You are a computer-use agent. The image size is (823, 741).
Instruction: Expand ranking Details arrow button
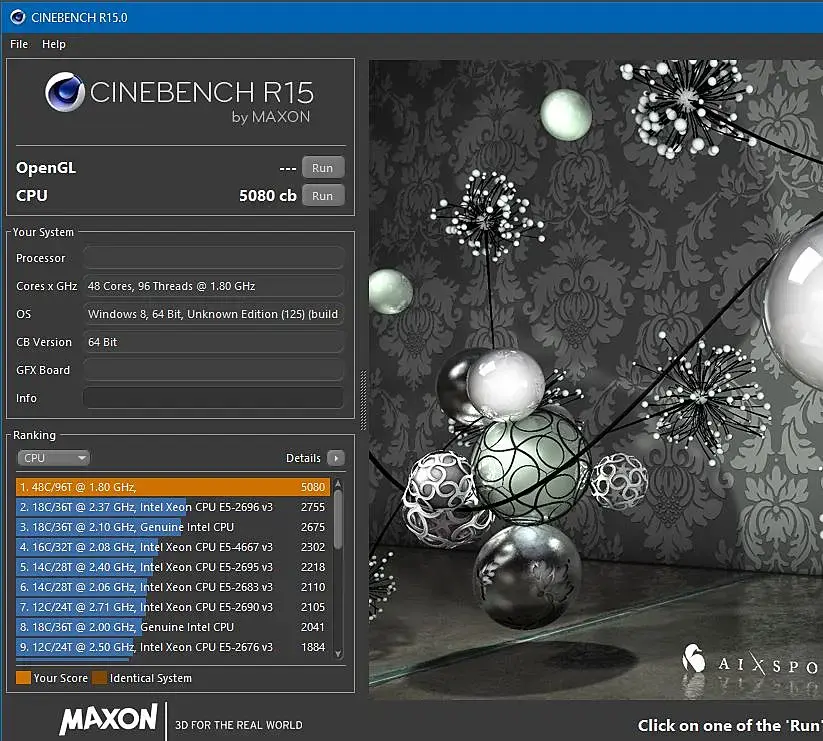pos(336,458)
